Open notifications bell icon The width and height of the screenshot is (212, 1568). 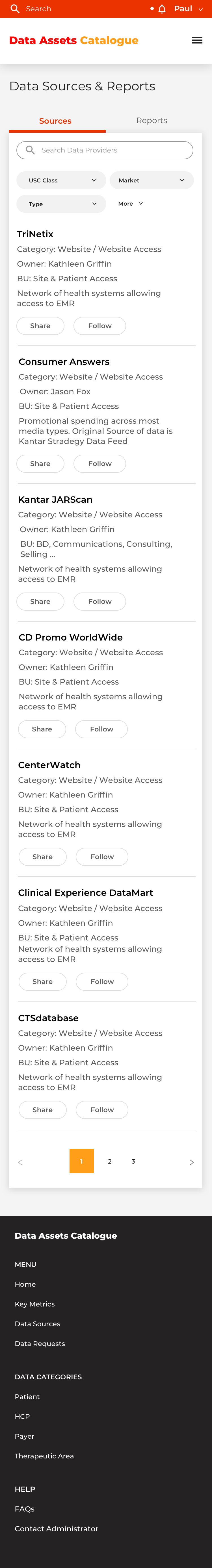[162, 9]
